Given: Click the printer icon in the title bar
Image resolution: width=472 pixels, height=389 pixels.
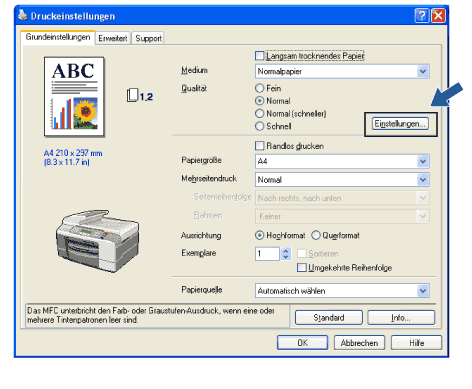Looking at the screenshot, I should click(22, 16).
